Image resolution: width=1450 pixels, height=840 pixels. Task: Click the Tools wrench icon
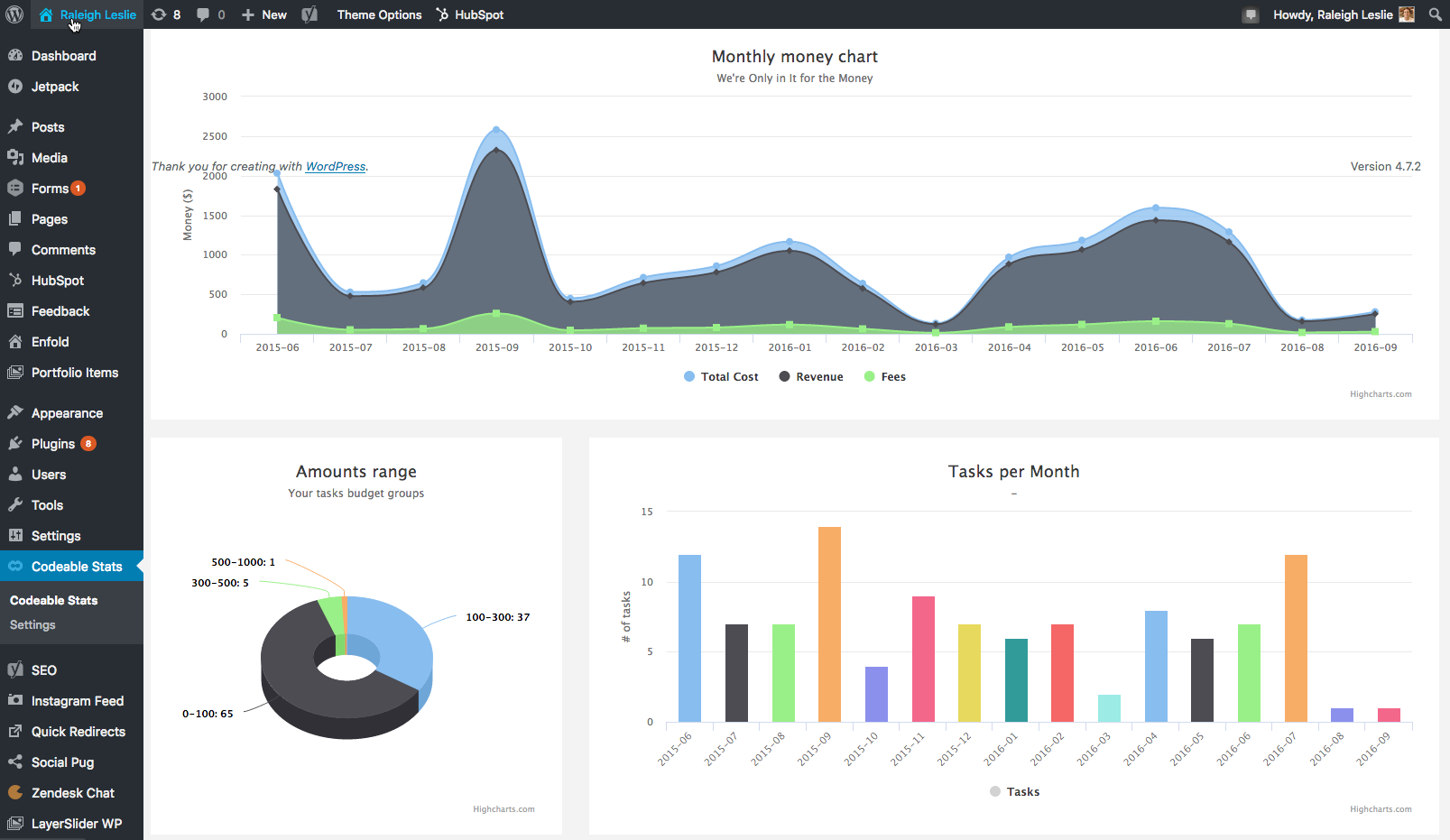[x=15, y=505]
